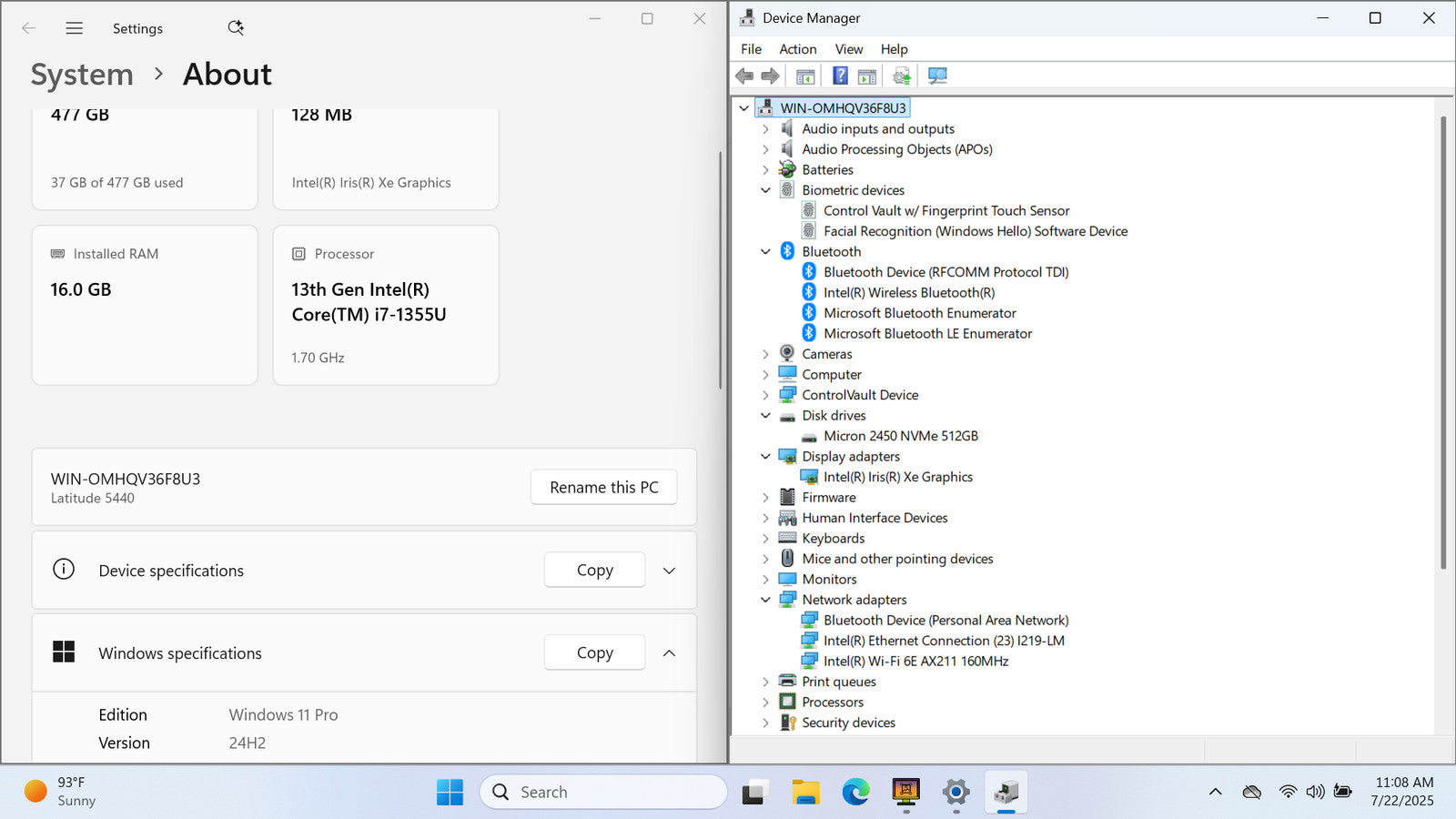This screenshot has height=819, width=1456.
Task: Click the Cameras category webcam icon
Action: [x=787, y=354]
